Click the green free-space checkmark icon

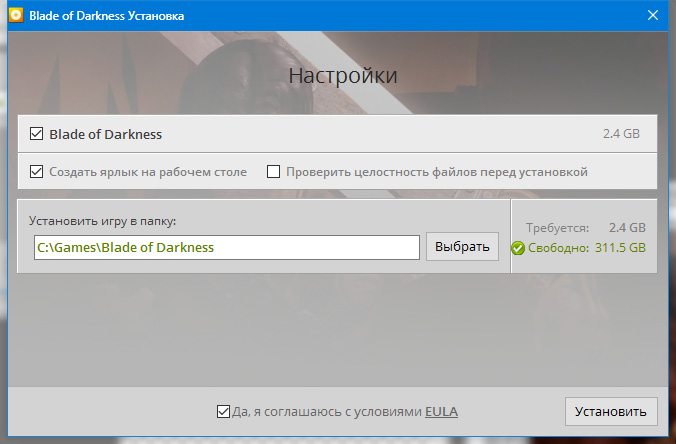coord(518,248)
